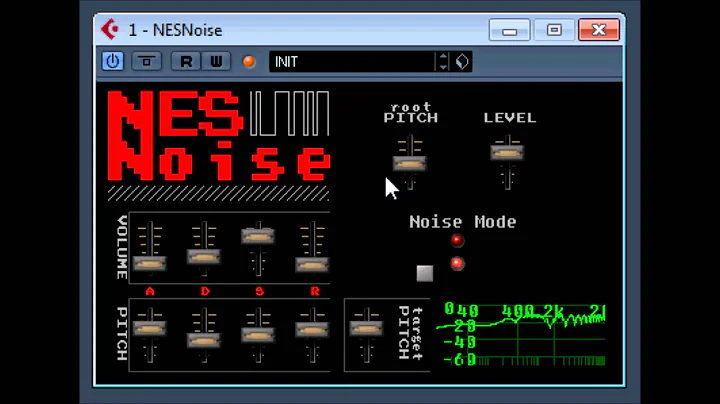
Task: Adjust the LEVEL slider
Action: pos(507,152)
